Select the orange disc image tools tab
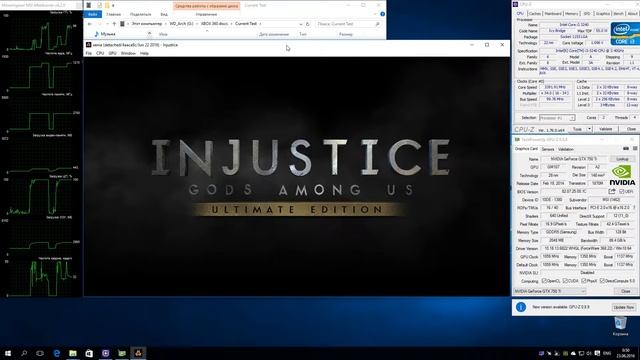640x360 pixels. coord(207,6)
